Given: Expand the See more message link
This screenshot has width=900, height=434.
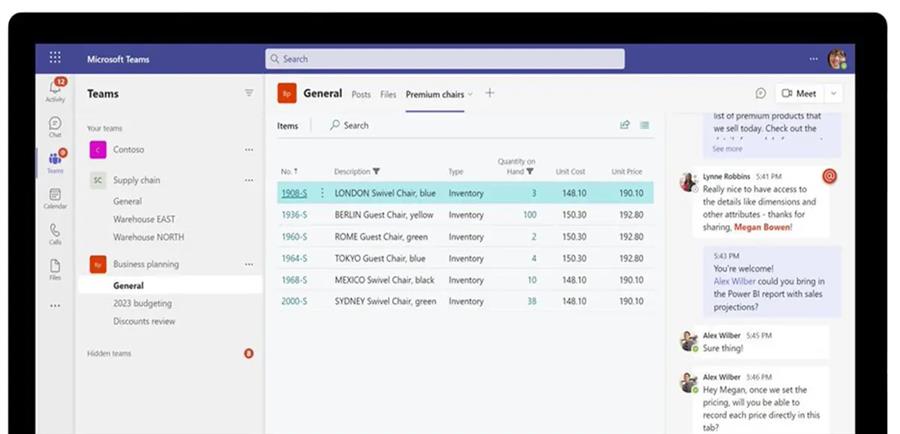Looking at the screenshot, I should pos(727,149).
